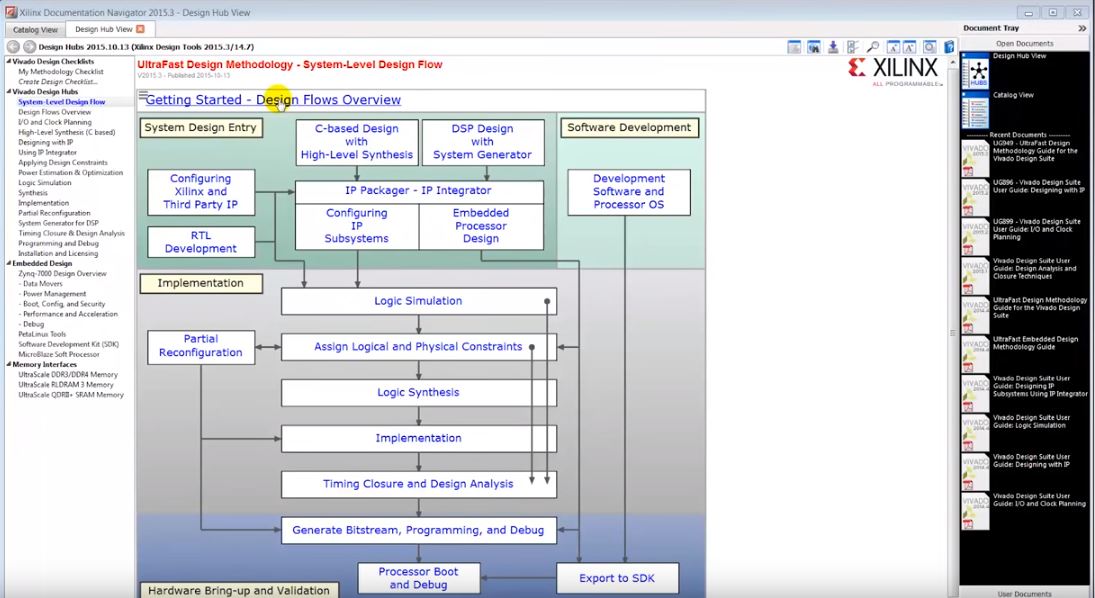
Task: Open UG949 UltraFast Design Methodology Guide PDF icon
Action: [x=976, y=159]
